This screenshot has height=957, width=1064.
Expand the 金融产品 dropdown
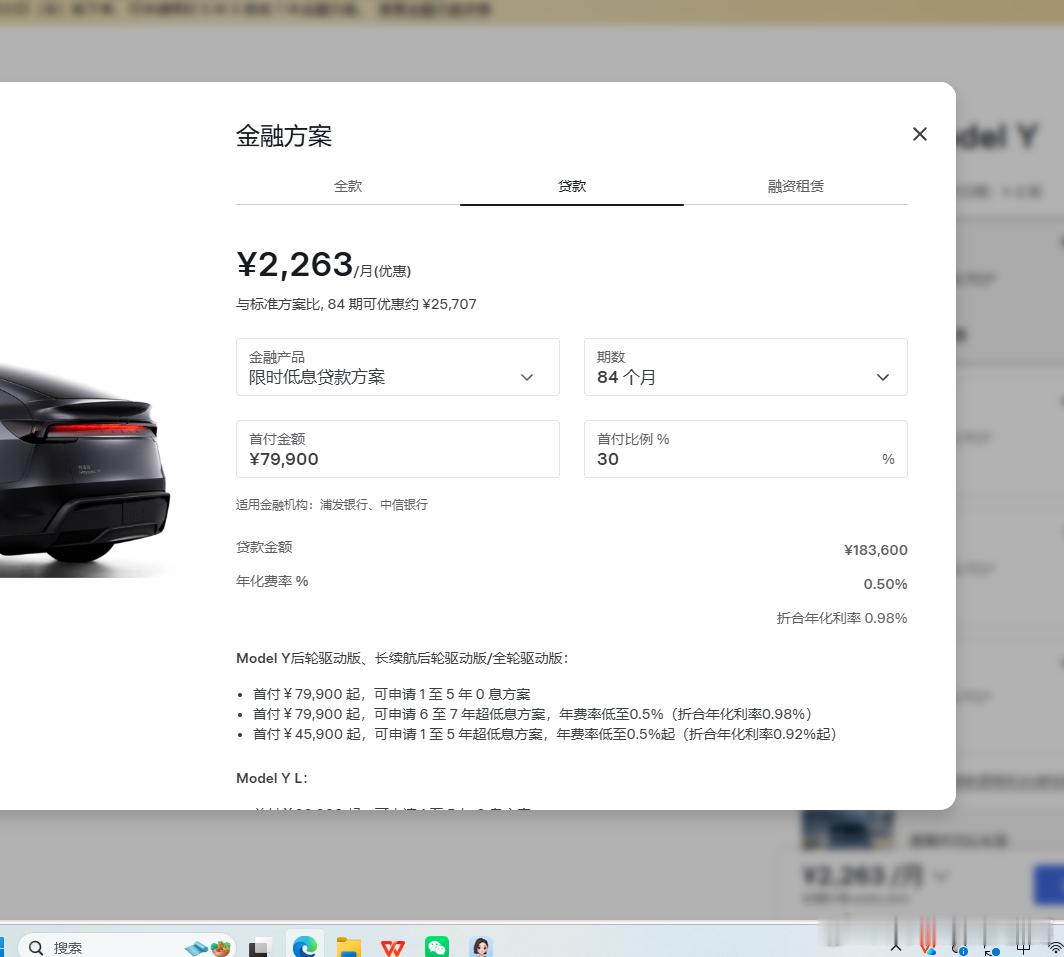(x=398, y=367)
